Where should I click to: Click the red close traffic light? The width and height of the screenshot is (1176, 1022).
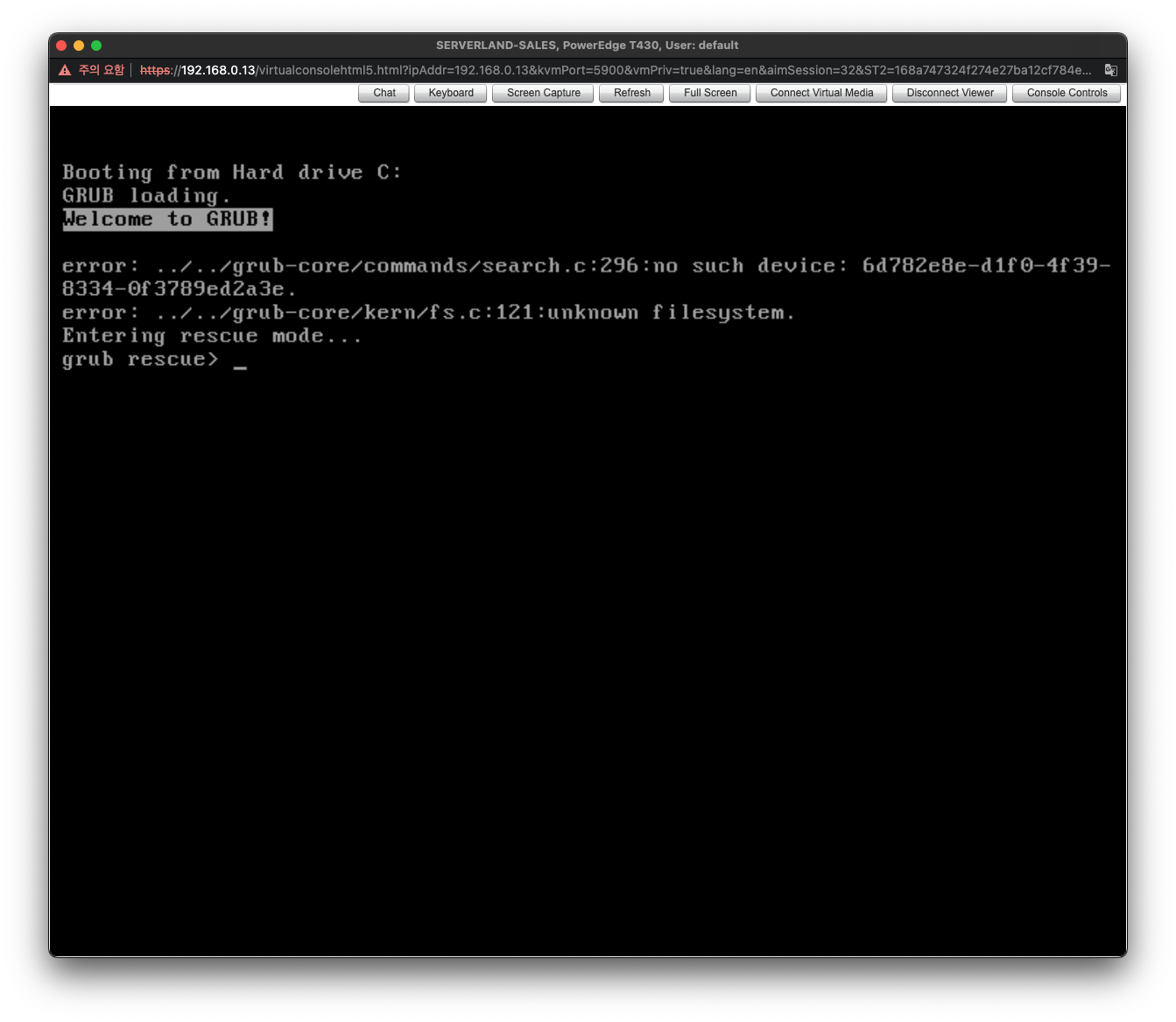click(60, 45)
